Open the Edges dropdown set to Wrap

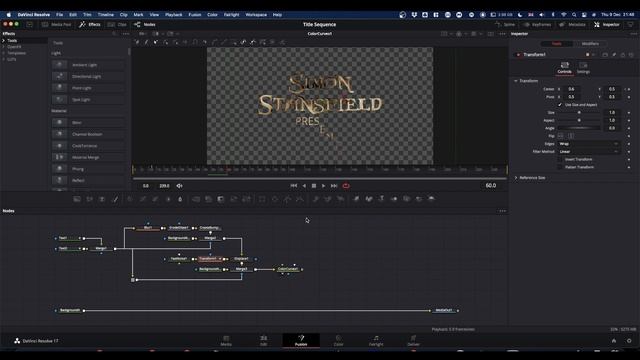[x=589, y=144]
